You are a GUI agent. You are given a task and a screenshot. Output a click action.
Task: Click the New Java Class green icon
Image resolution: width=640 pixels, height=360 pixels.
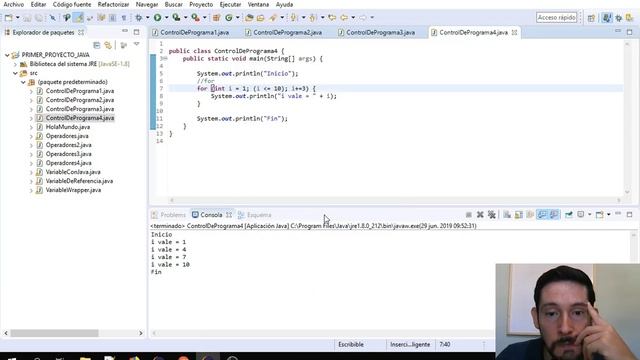coord(229,18)
